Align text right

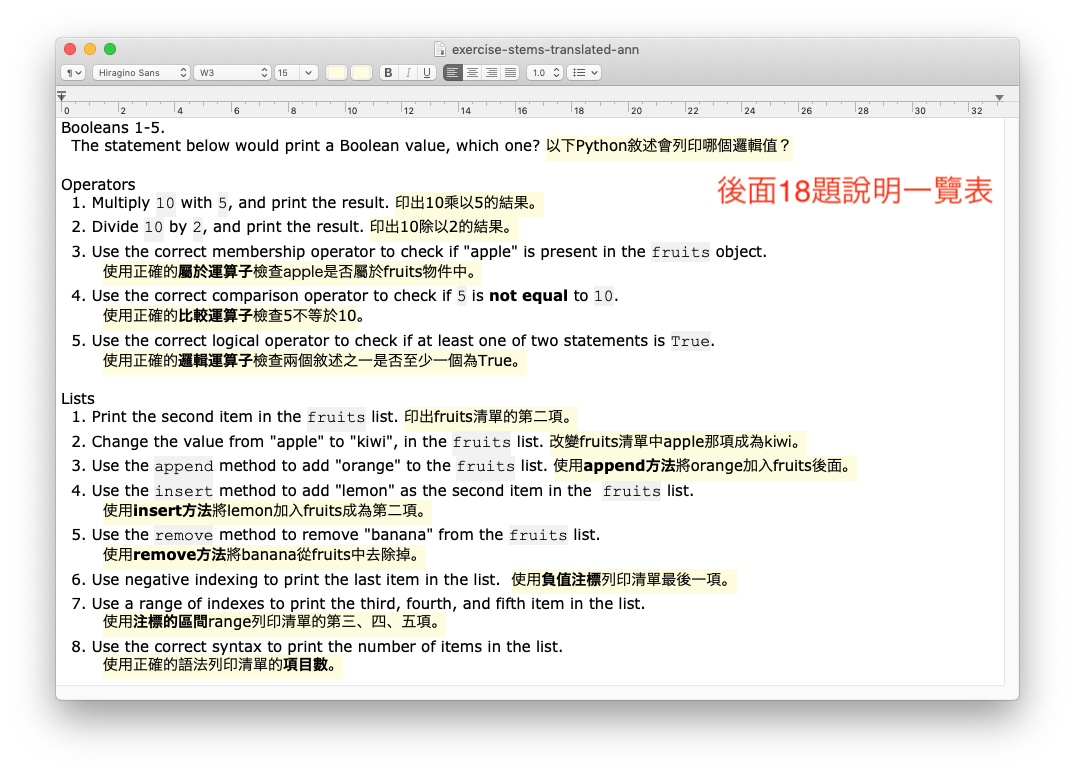point(491,73)
